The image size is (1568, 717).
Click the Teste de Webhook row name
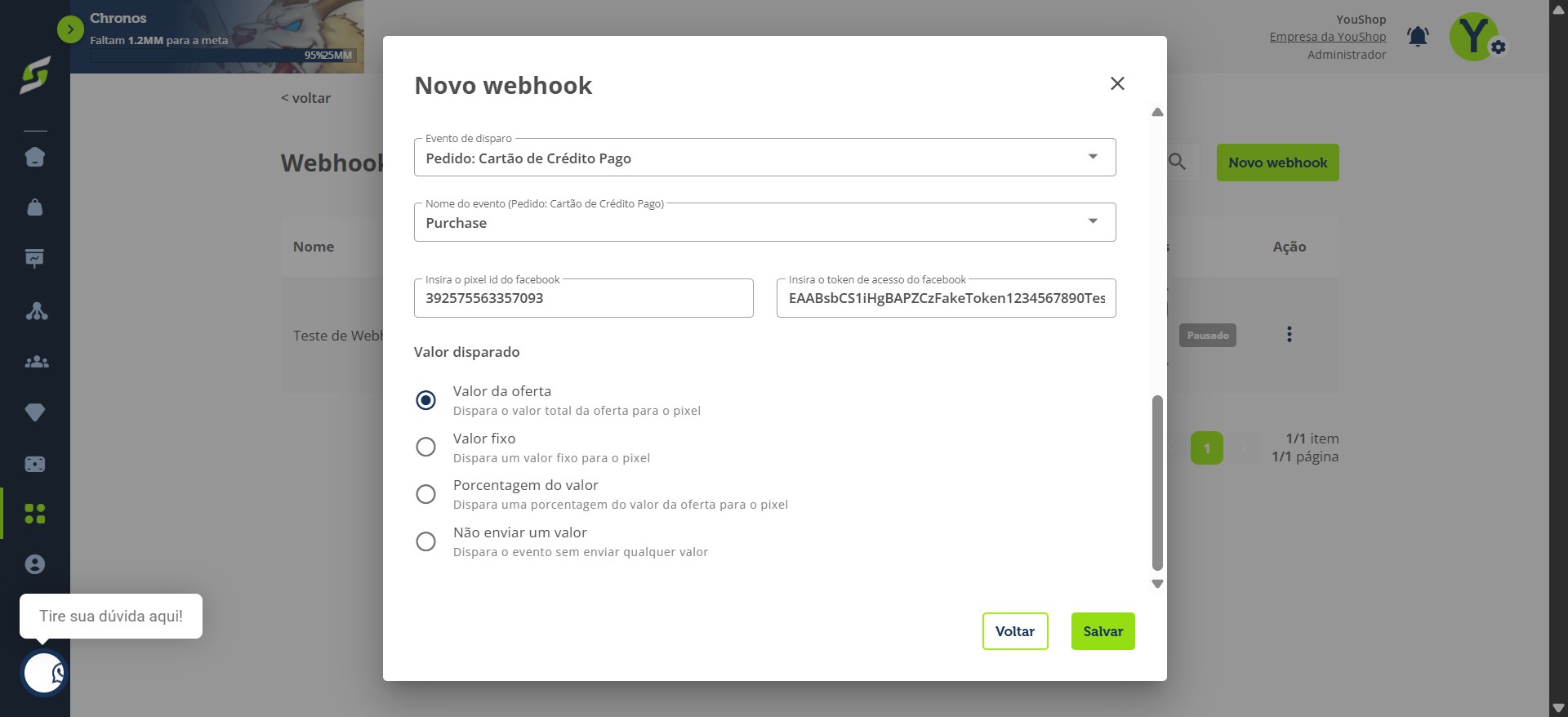[338, 336]
